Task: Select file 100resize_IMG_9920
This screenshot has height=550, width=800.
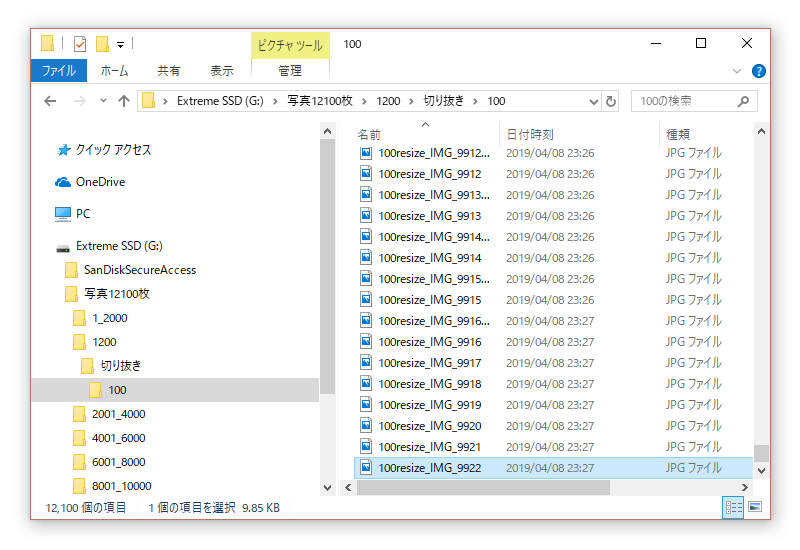Action: pyautogui.click(x=430, y=426)
